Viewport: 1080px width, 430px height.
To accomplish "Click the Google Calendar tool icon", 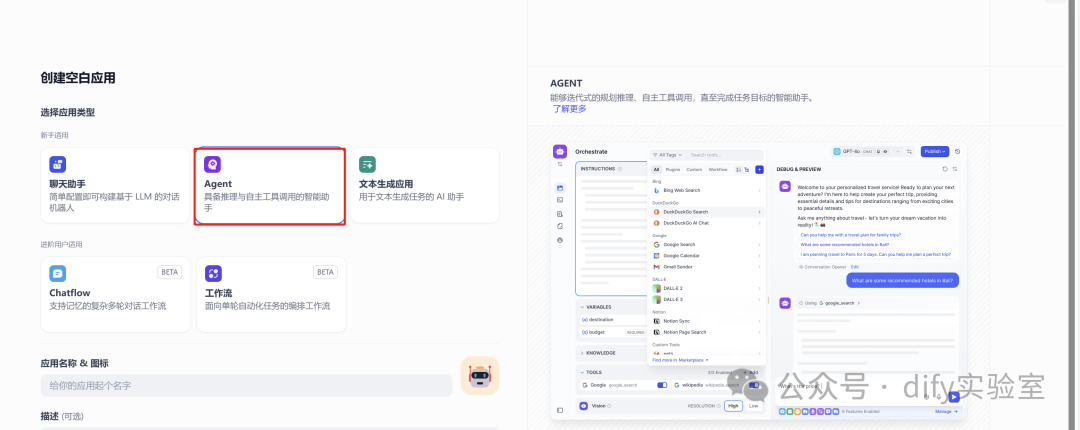I will pyautogui.click(x=656, y=256).
